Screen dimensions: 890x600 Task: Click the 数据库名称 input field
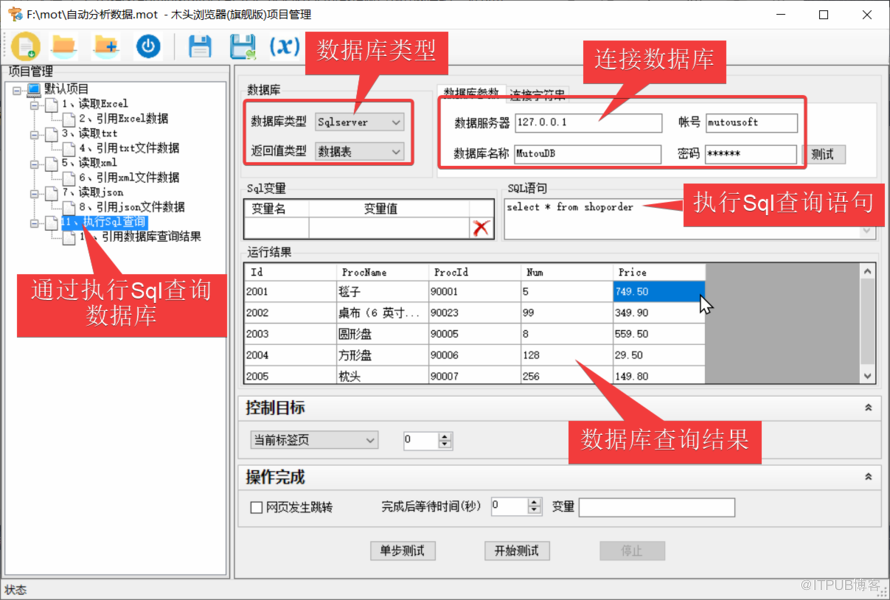coord(587,154)
